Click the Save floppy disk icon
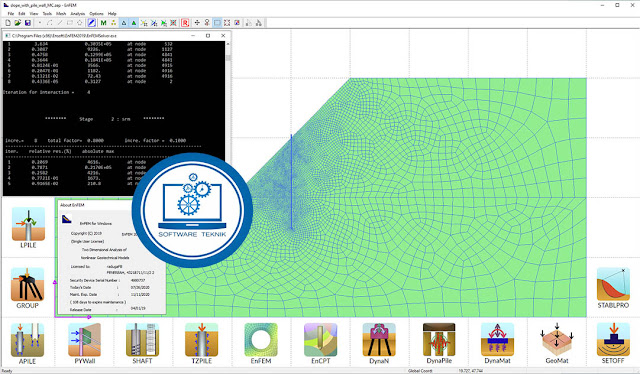This screenshot has width=640, height=374. pos(27,23)
